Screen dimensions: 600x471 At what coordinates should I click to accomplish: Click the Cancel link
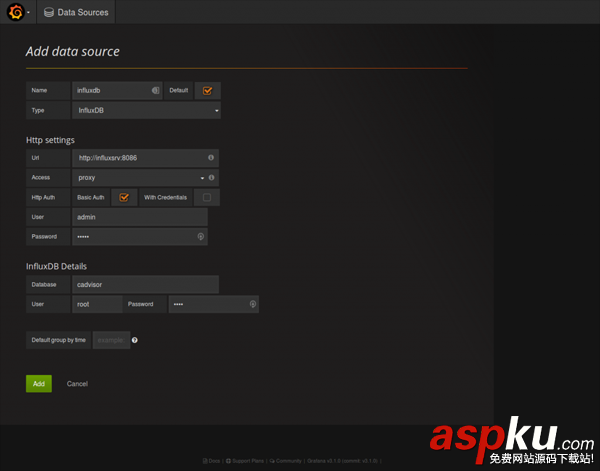[77, 384]
